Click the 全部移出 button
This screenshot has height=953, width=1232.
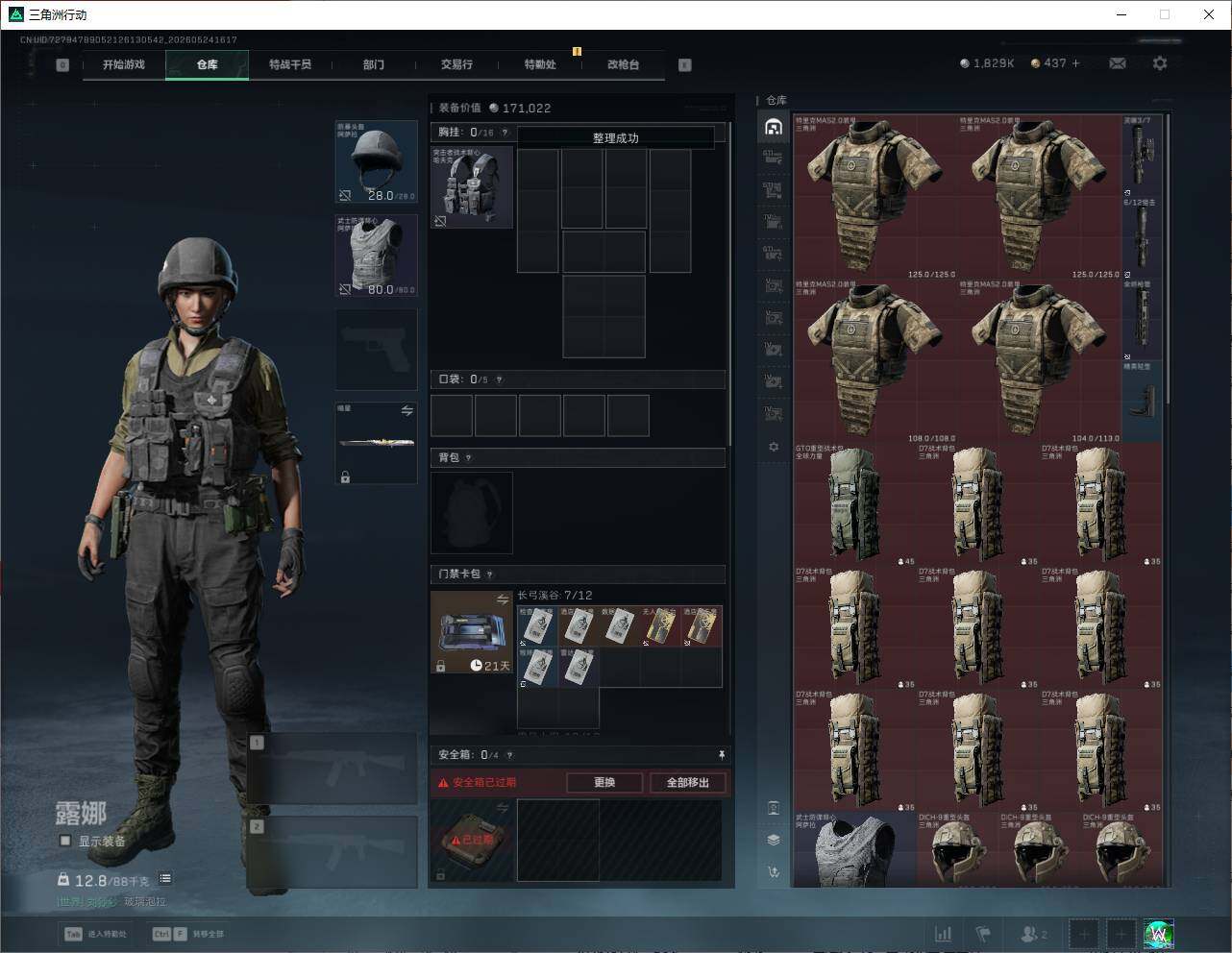pyautogui.click(x=688, y=782)
